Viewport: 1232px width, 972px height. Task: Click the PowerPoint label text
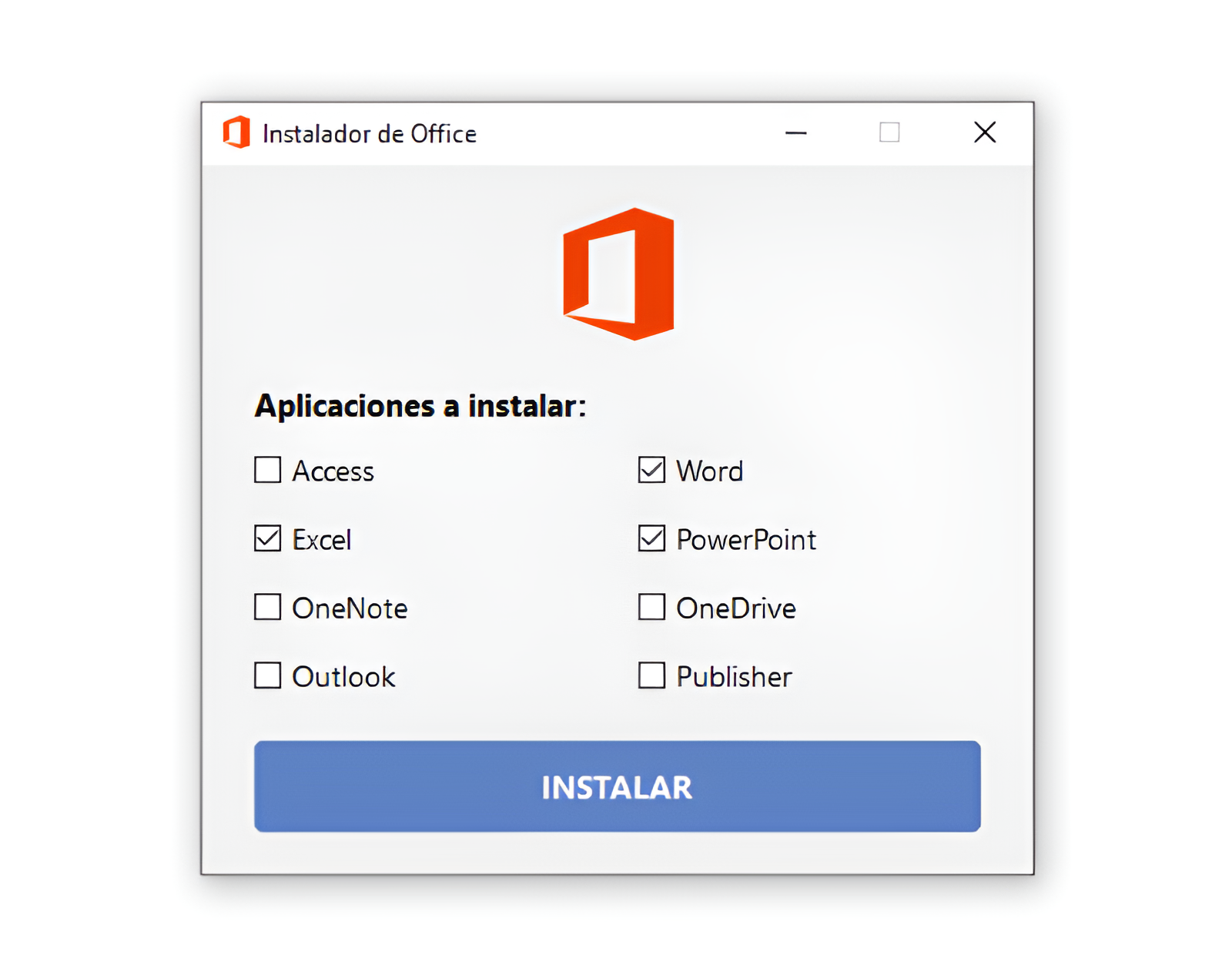tap(745, 540)
